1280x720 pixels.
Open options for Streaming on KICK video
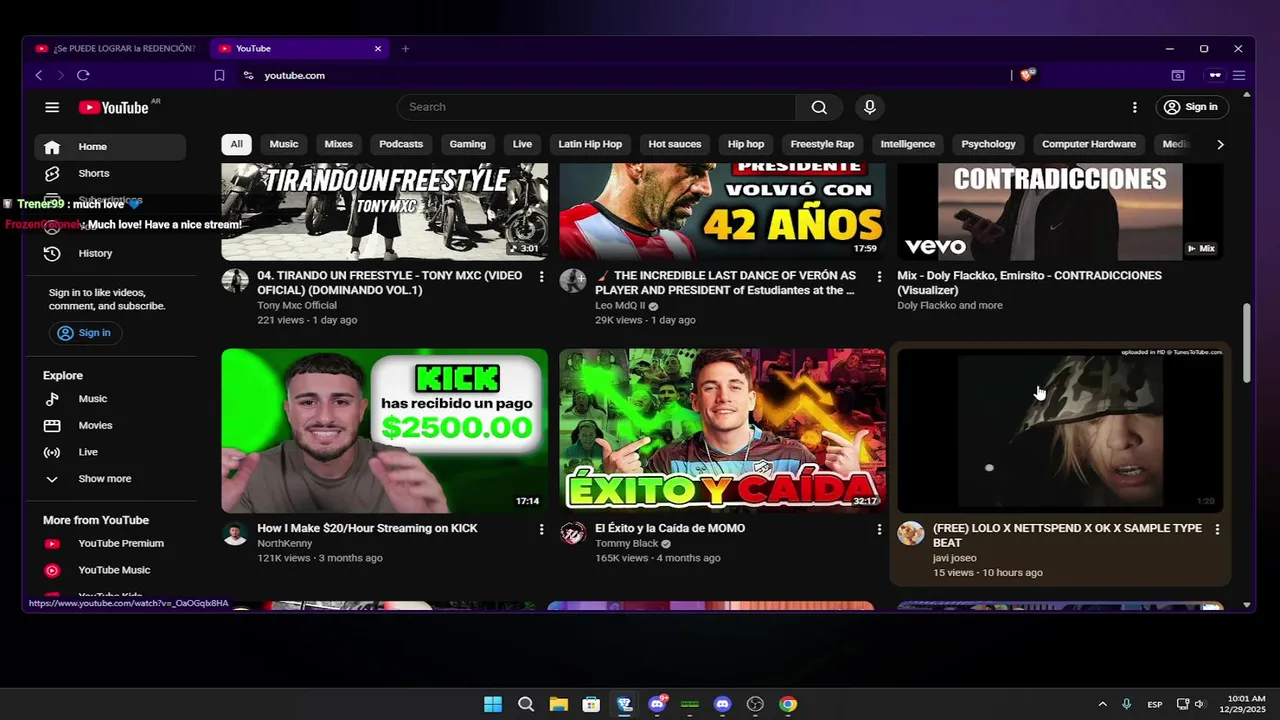(542, 529)
